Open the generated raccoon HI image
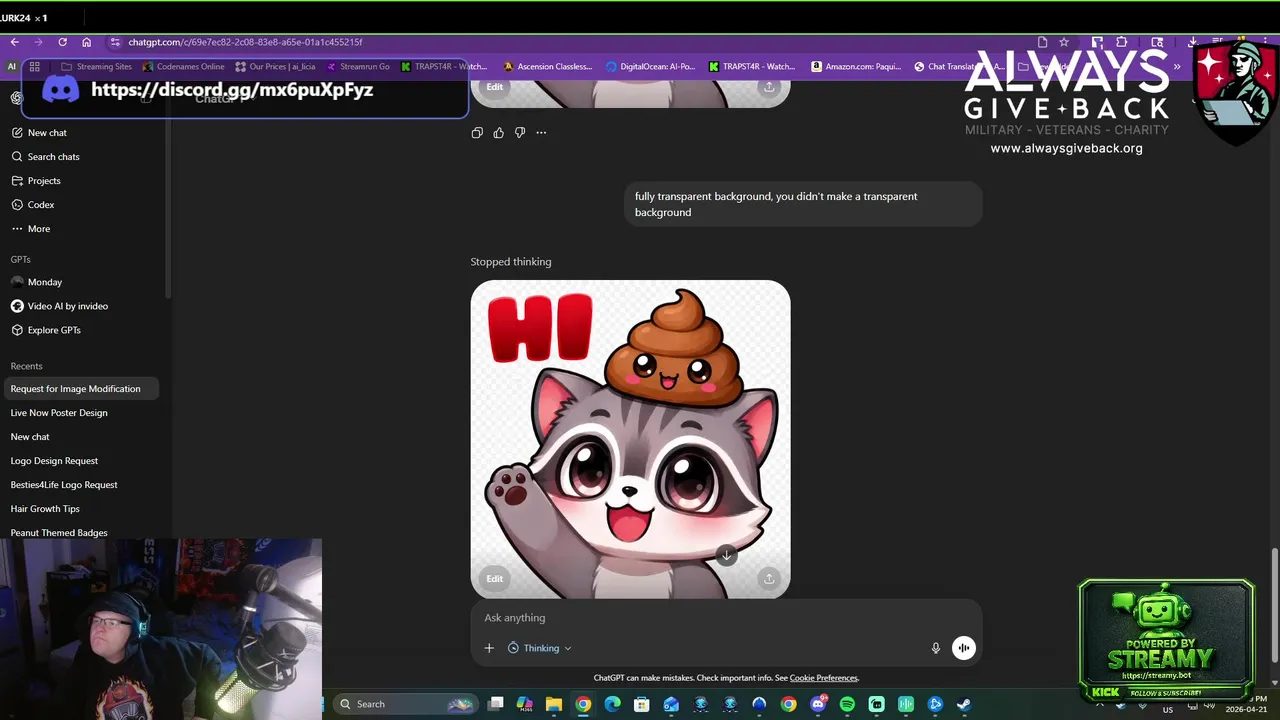This screenshot has width=1280, height=720. [630, 439]
